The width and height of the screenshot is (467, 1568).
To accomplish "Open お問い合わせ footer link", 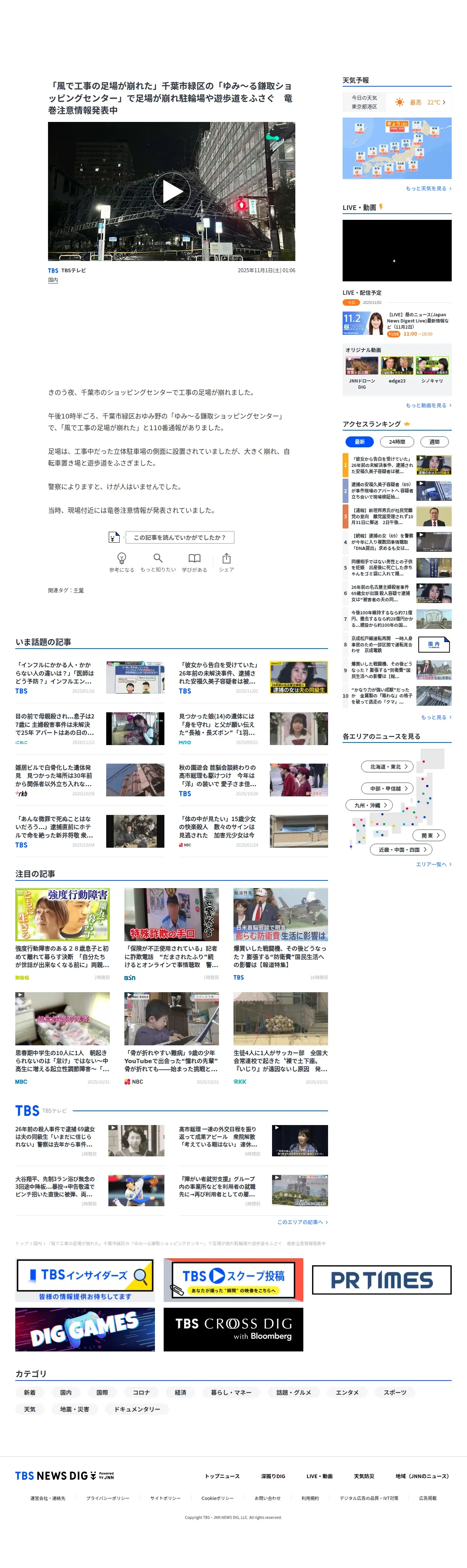I will [268, 1498].
